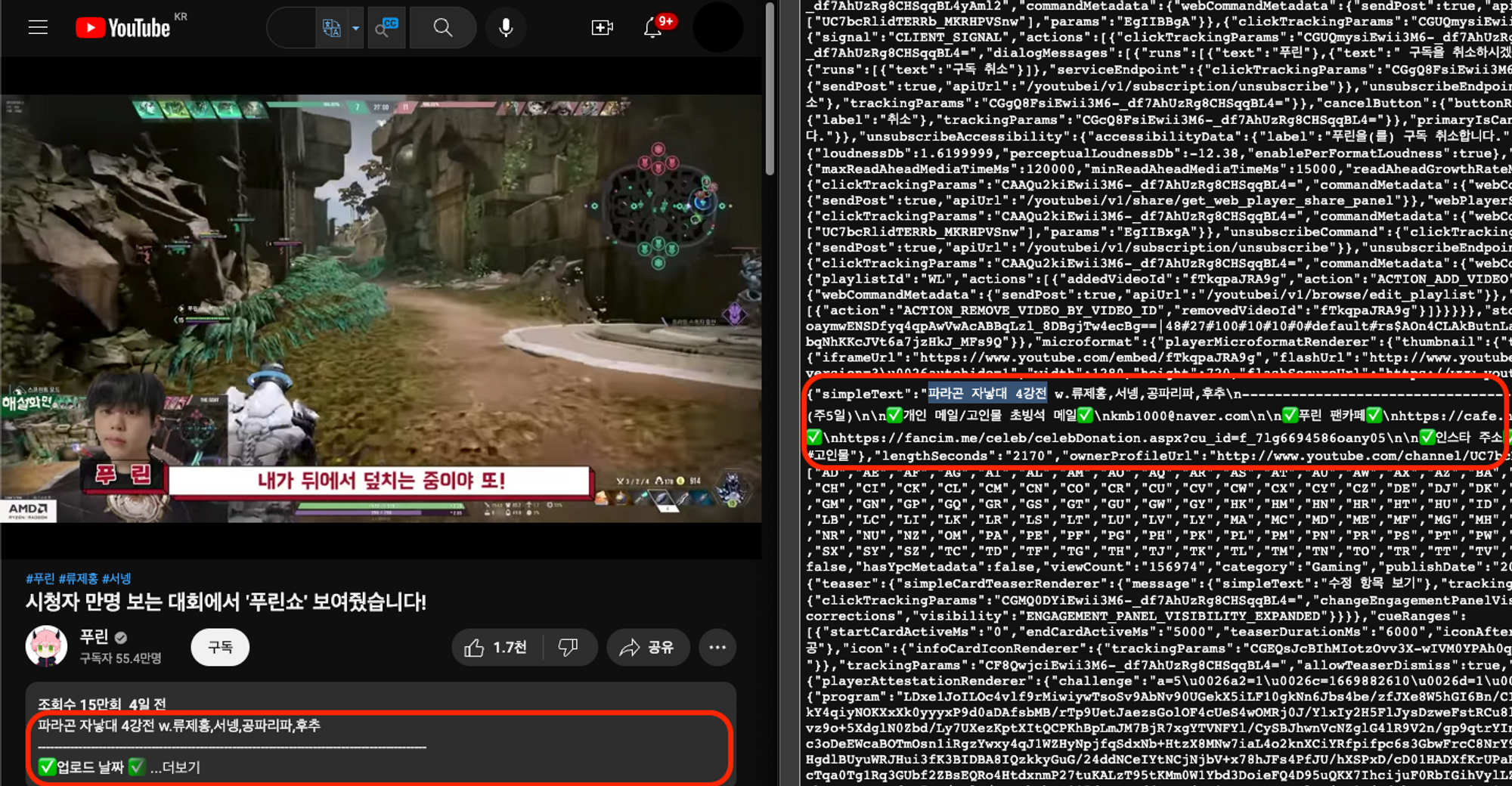Click the #서넹 hashtag link
The width and height of the screenshot is (1512, 786).
click(x=116, y=579)
